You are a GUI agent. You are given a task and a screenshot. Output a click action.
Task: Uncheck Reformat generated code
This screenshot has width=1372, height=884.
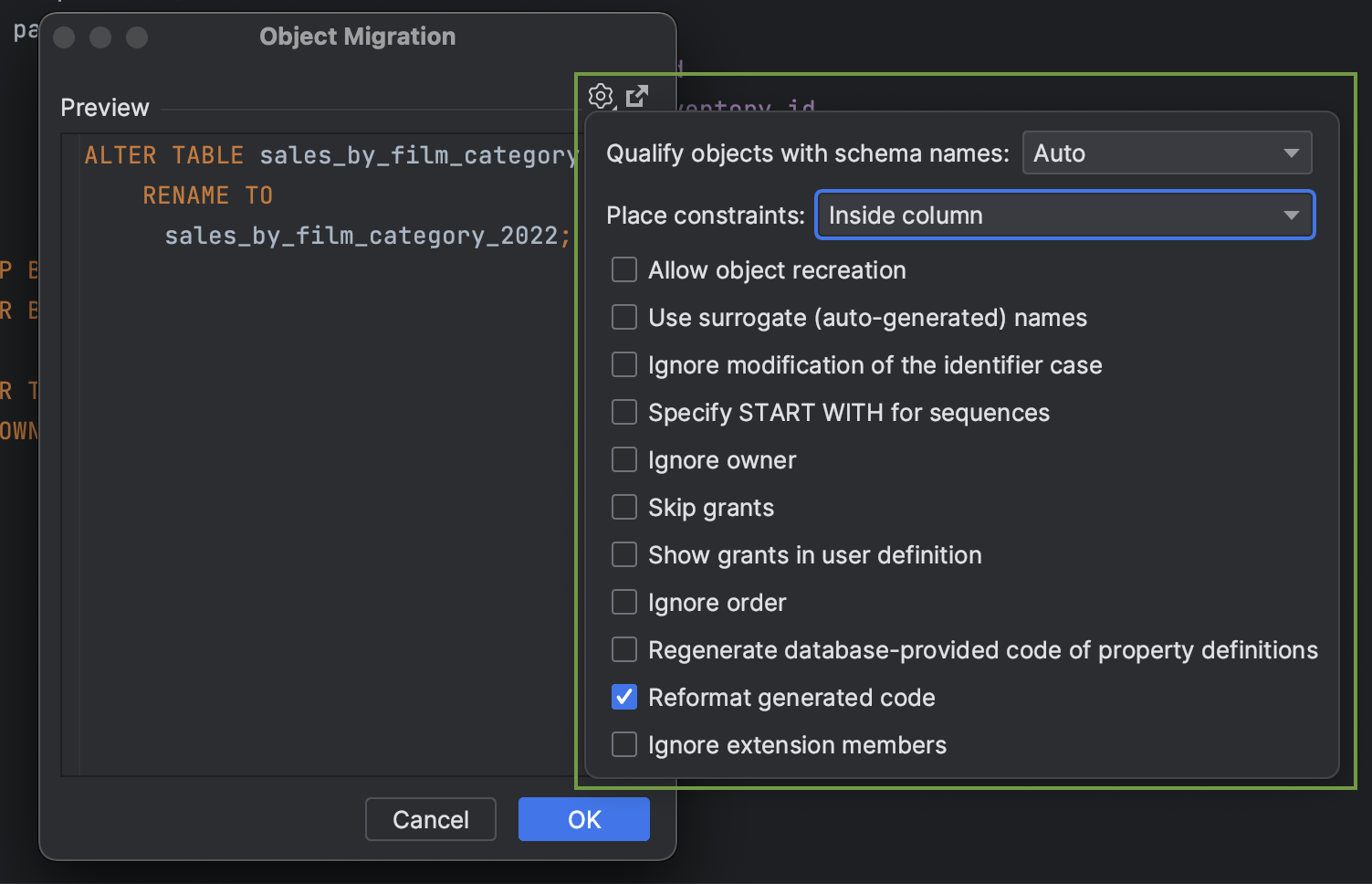624,697
